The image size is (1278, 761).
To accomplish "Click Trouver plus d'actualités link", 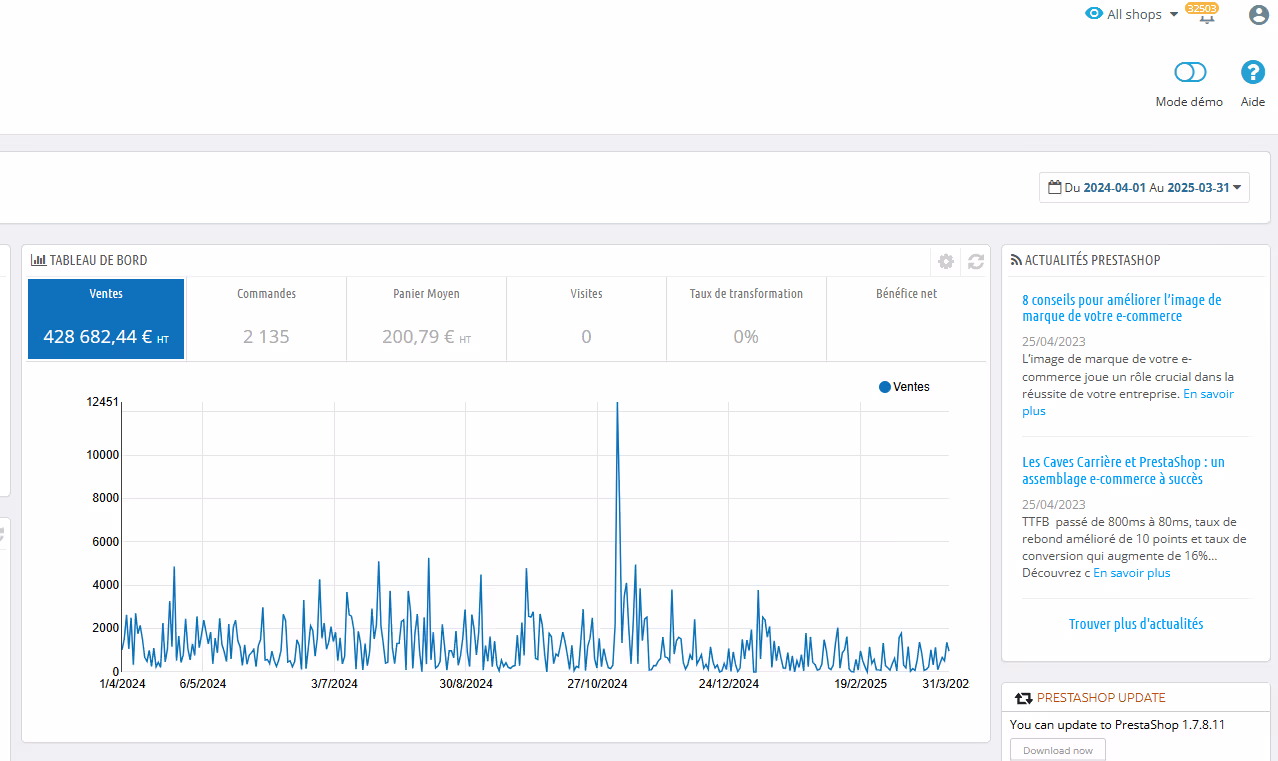I will pos(1136,624).
